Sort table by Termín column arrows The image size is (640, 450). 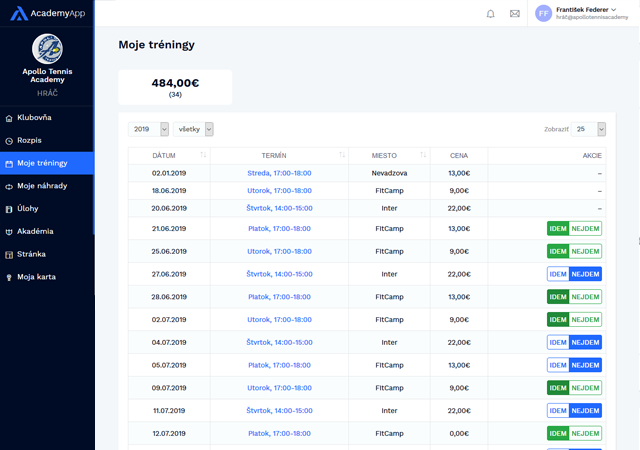(342, 156)
